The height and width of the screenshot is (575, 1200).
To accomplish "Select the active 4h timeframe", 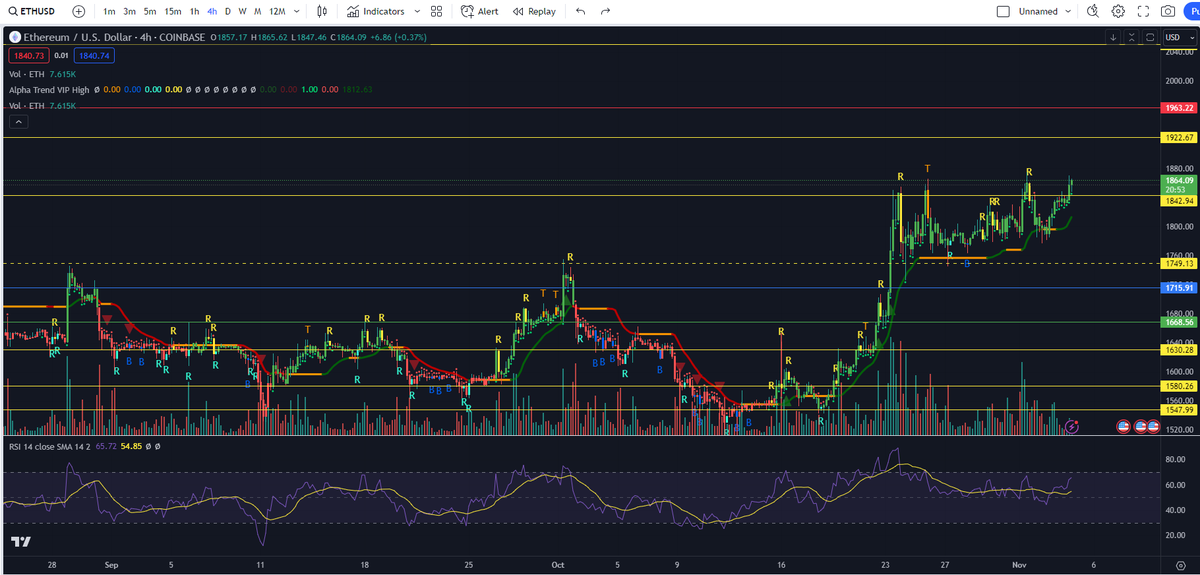I will (212, 11).
